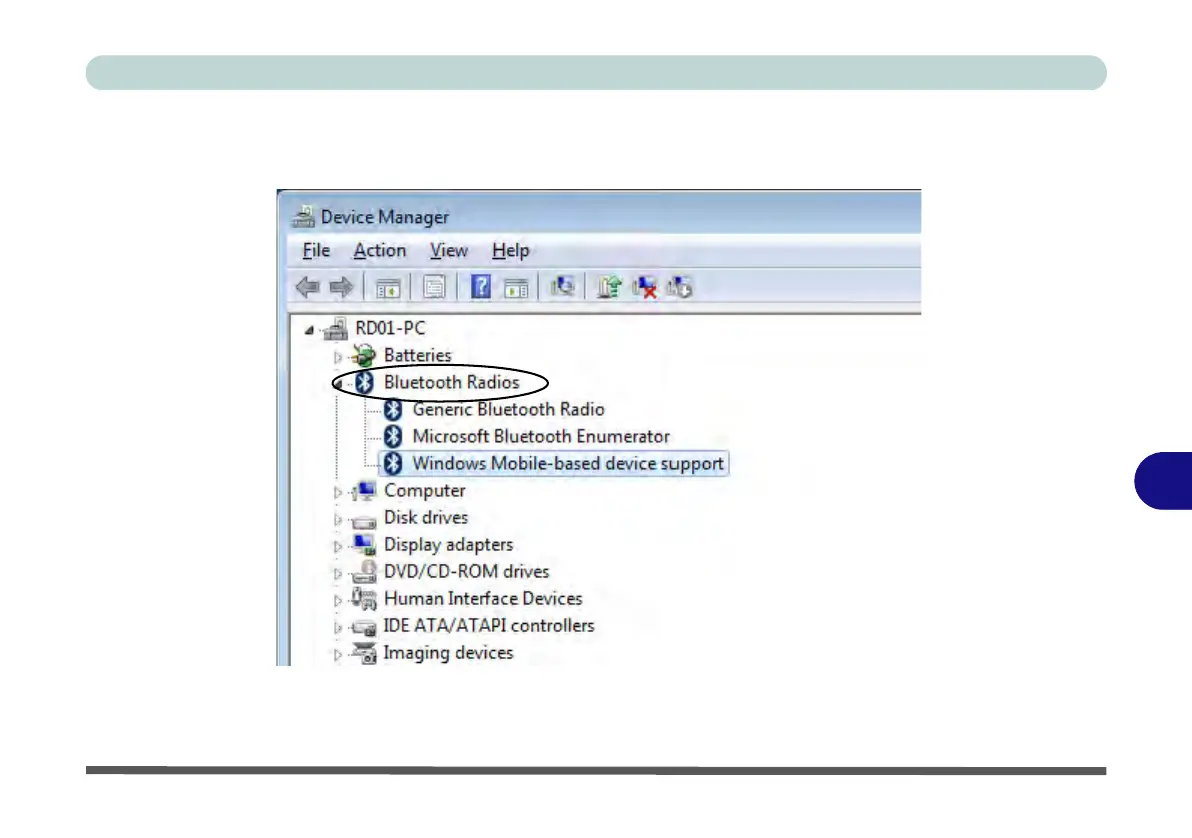Select the IDE ATA/ATAPI controllers label
Image resolution: width=1192 pixels, height=838 pixels.
pyautogui.click(x=489, y=625)
